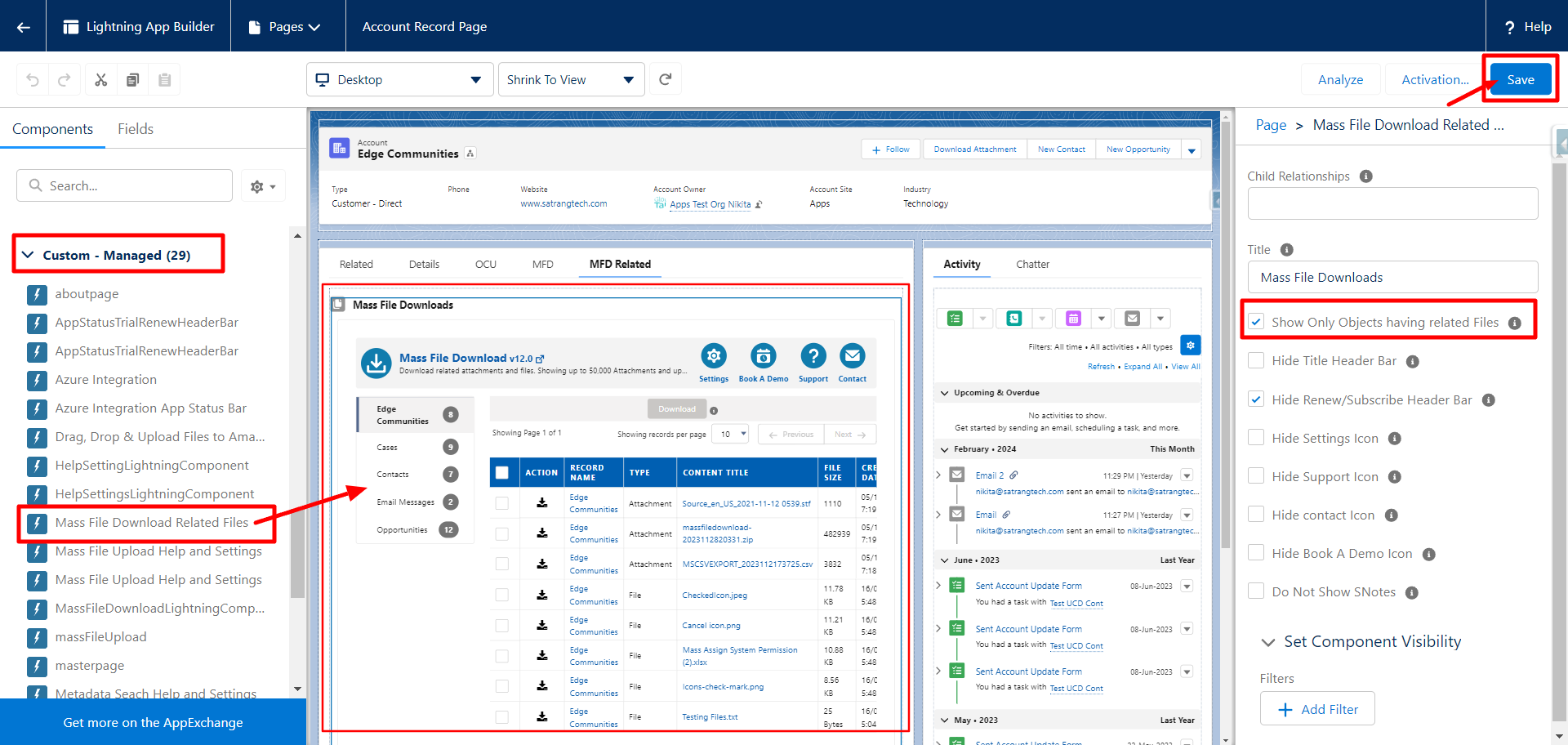Click the Book A Demo icon

[764, 356]
